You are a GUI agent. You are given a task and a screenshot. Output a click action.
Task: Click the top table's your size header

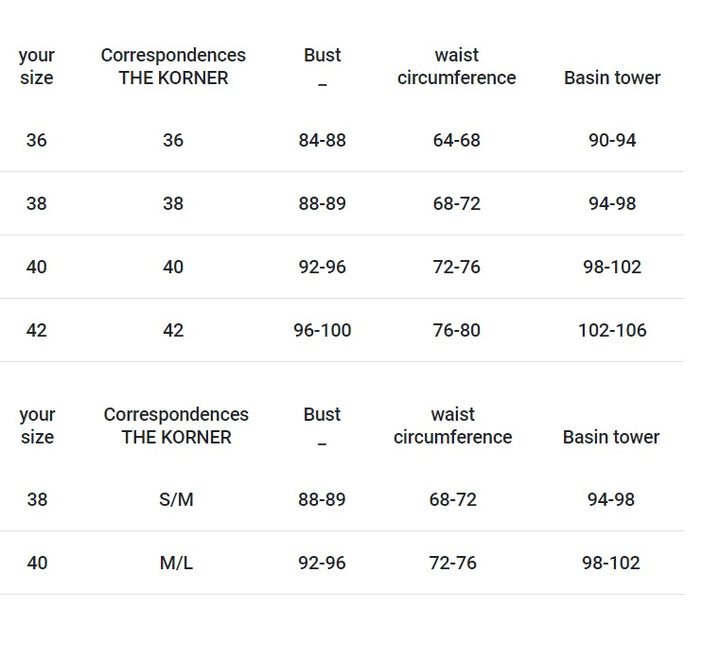(36, 66)
